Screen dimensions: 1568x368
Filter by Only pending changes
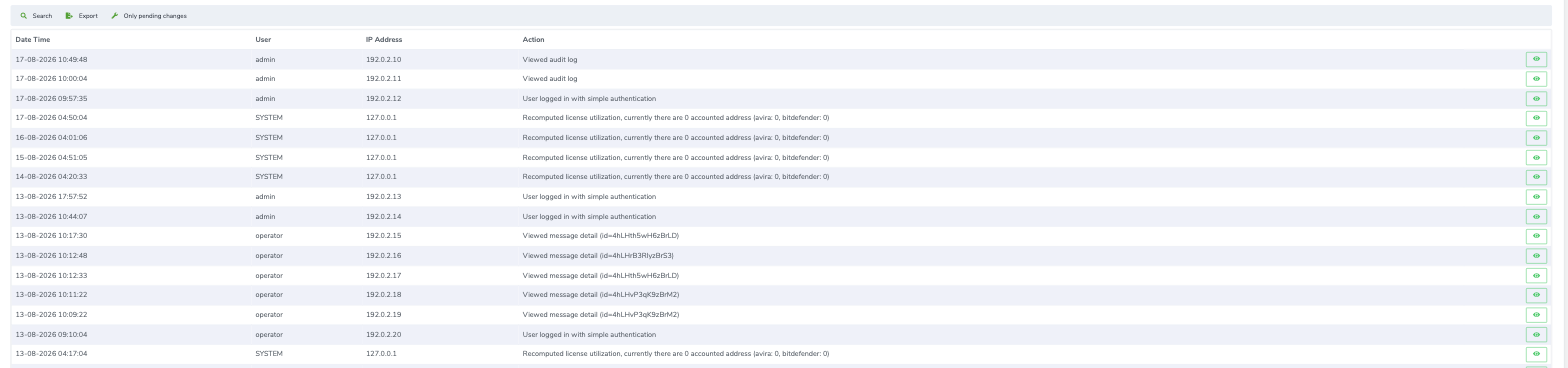148,16
